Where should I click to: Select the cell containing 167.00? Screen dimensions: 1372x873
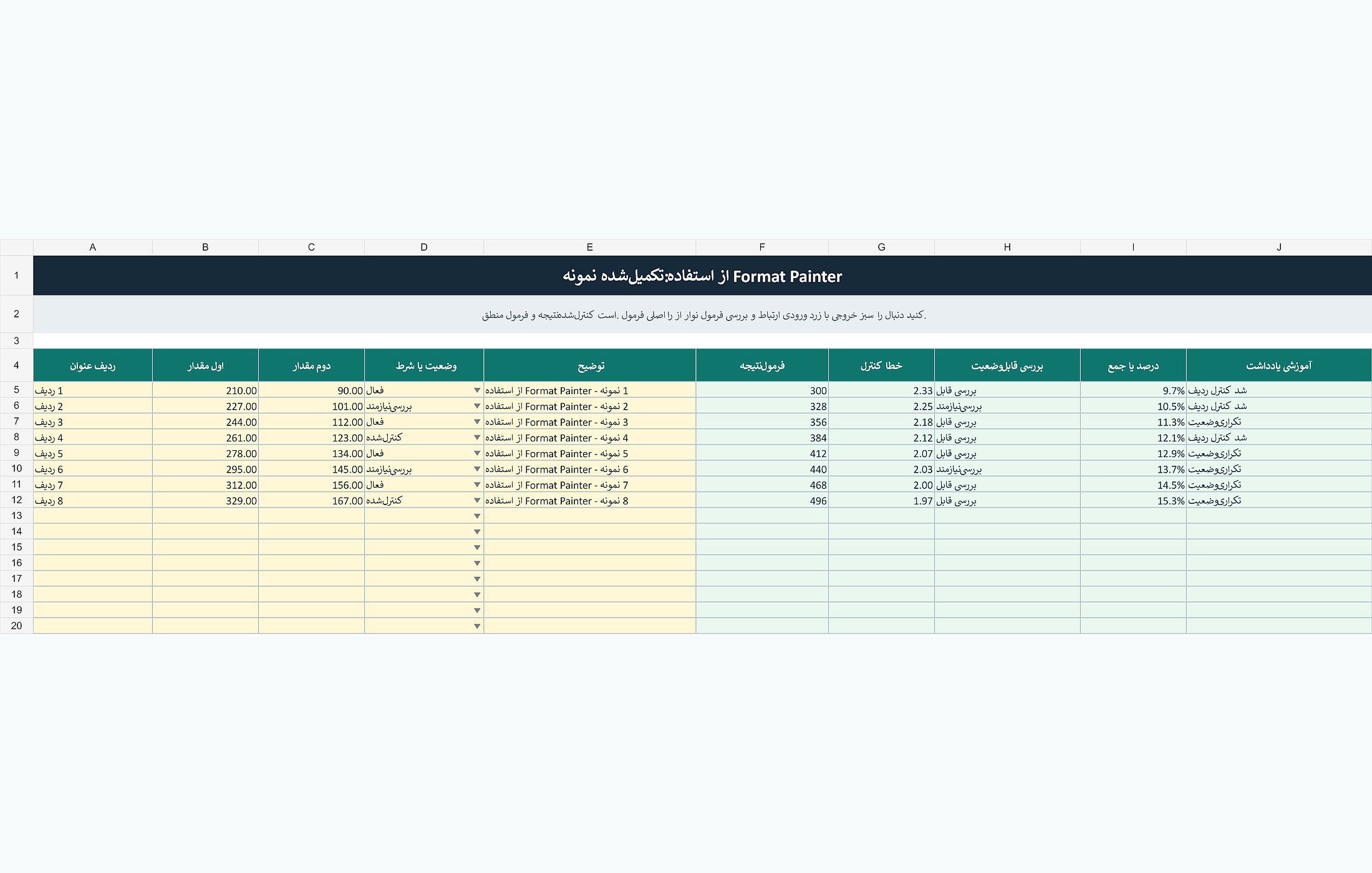click(x=311, y=500)
